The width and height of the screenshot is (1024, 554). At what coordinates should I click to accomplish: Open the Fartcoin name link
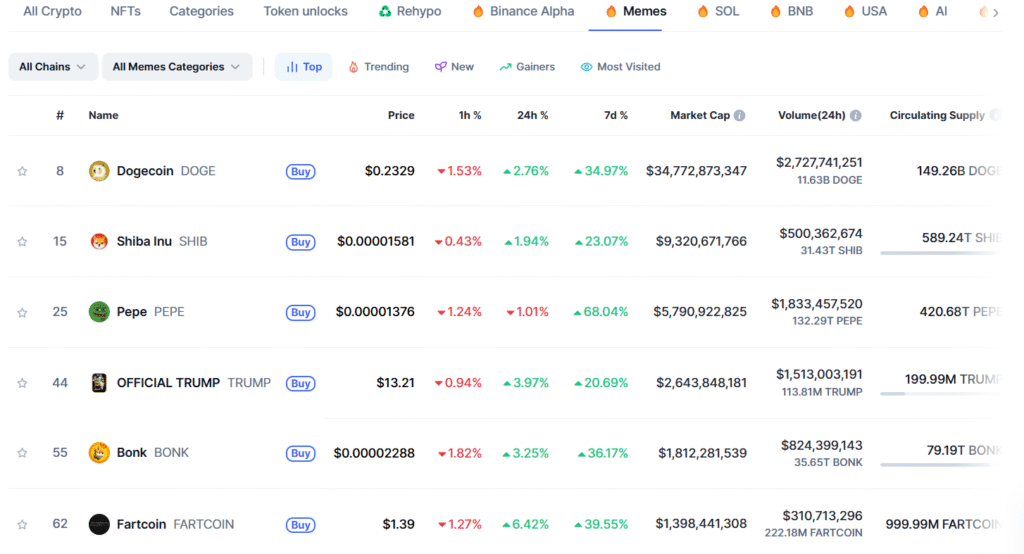[x=141, y=524]
